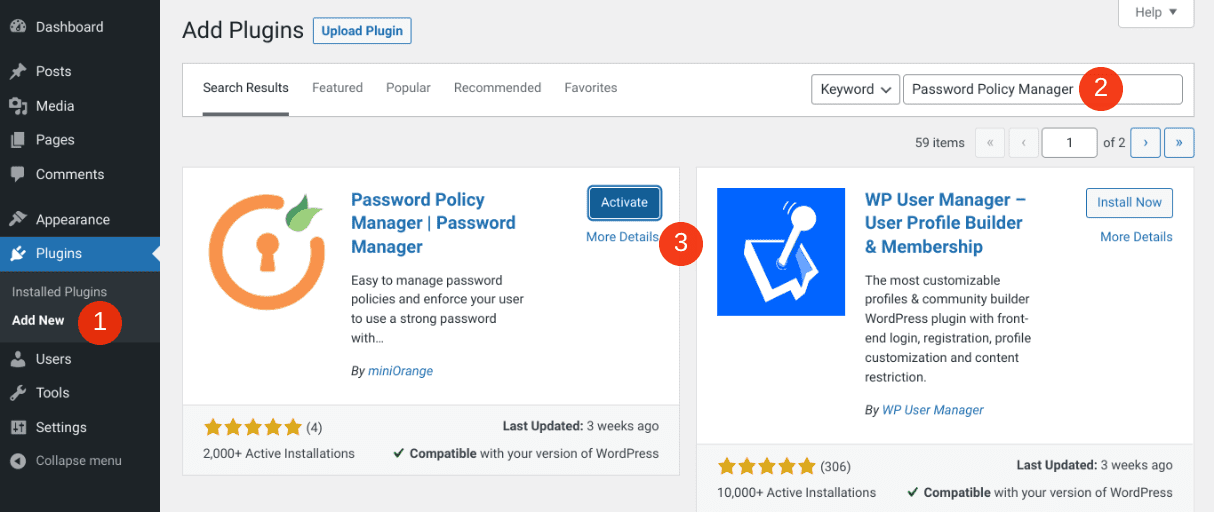The width and height of the screenshot is (1214, 512).
Task: Open the Dashboard menu icon
Action: tap(18, 27)
